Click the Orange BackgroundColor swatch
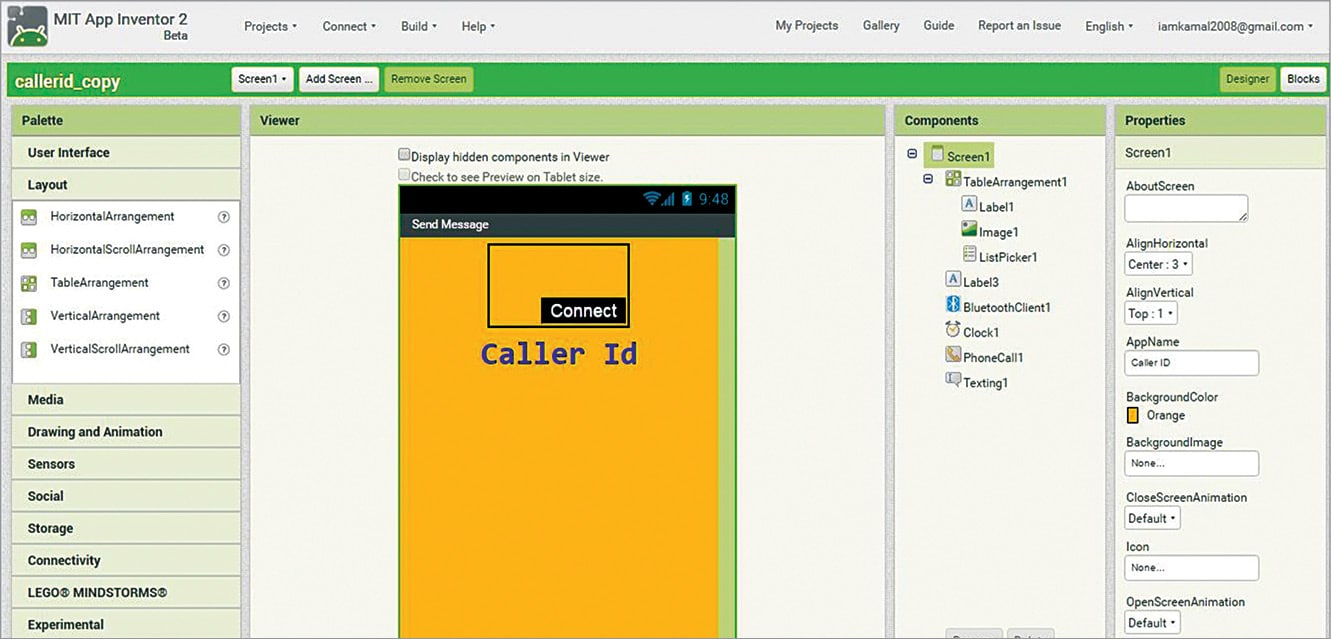The width and height of the screenshot is (1331, 639). [x=1133, y=415]
